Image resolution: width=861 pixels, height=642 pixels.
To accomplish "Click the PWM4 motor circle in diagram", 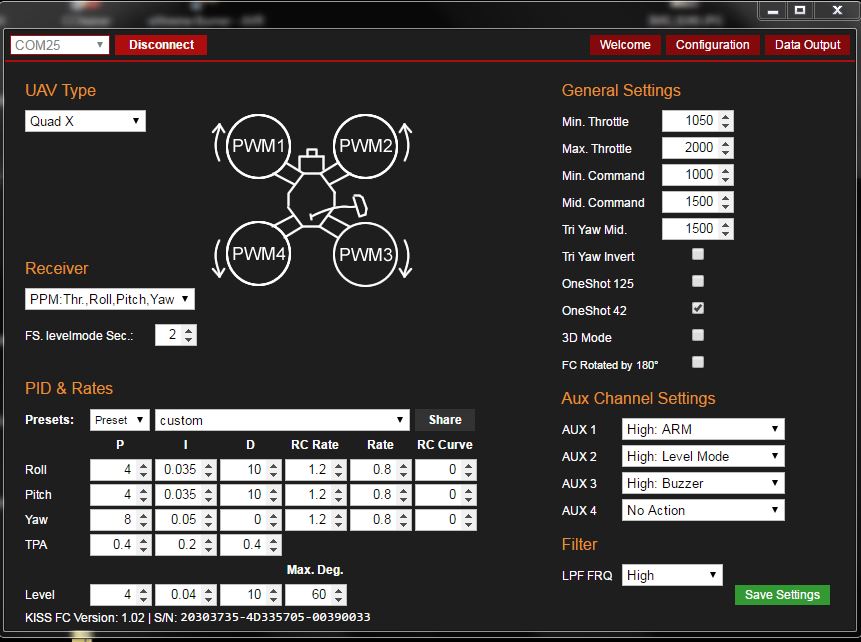I will [259, 254].
